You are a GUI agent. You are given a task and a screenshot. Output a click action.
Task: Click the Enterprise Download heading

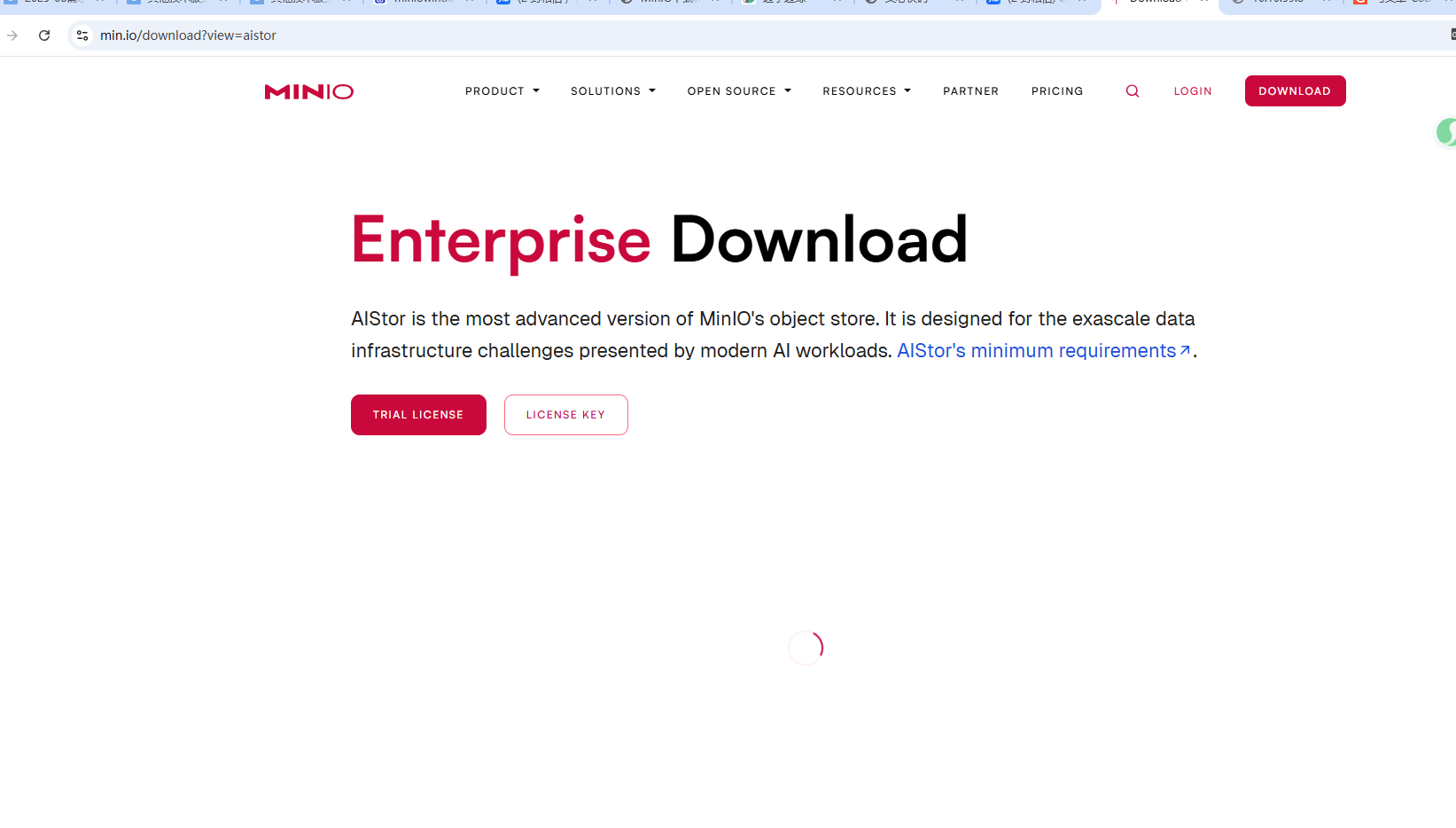pos(659,240)
